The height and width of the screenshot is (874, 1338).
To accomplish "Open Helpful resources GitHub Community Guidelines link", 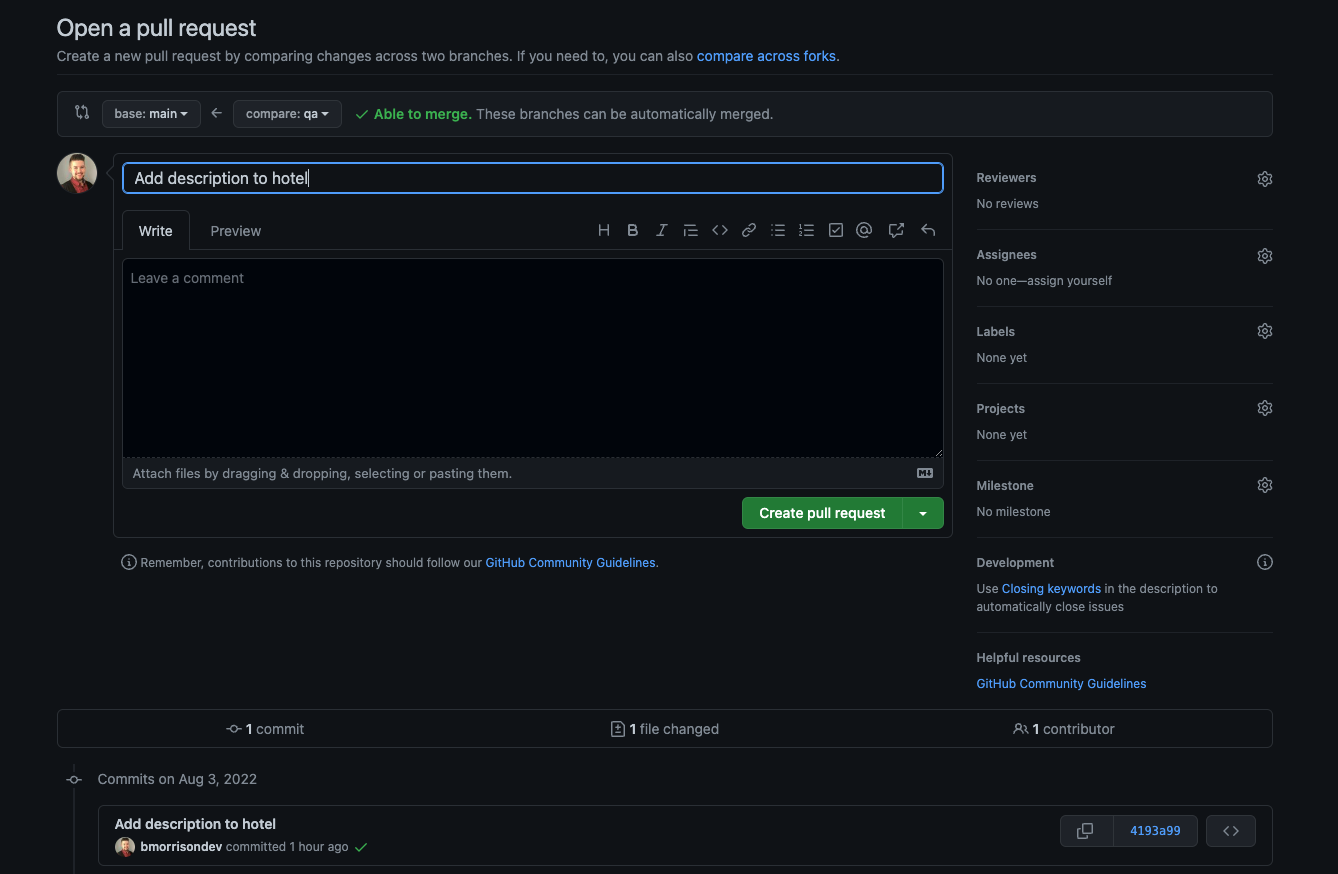I will coord(1061,684).
